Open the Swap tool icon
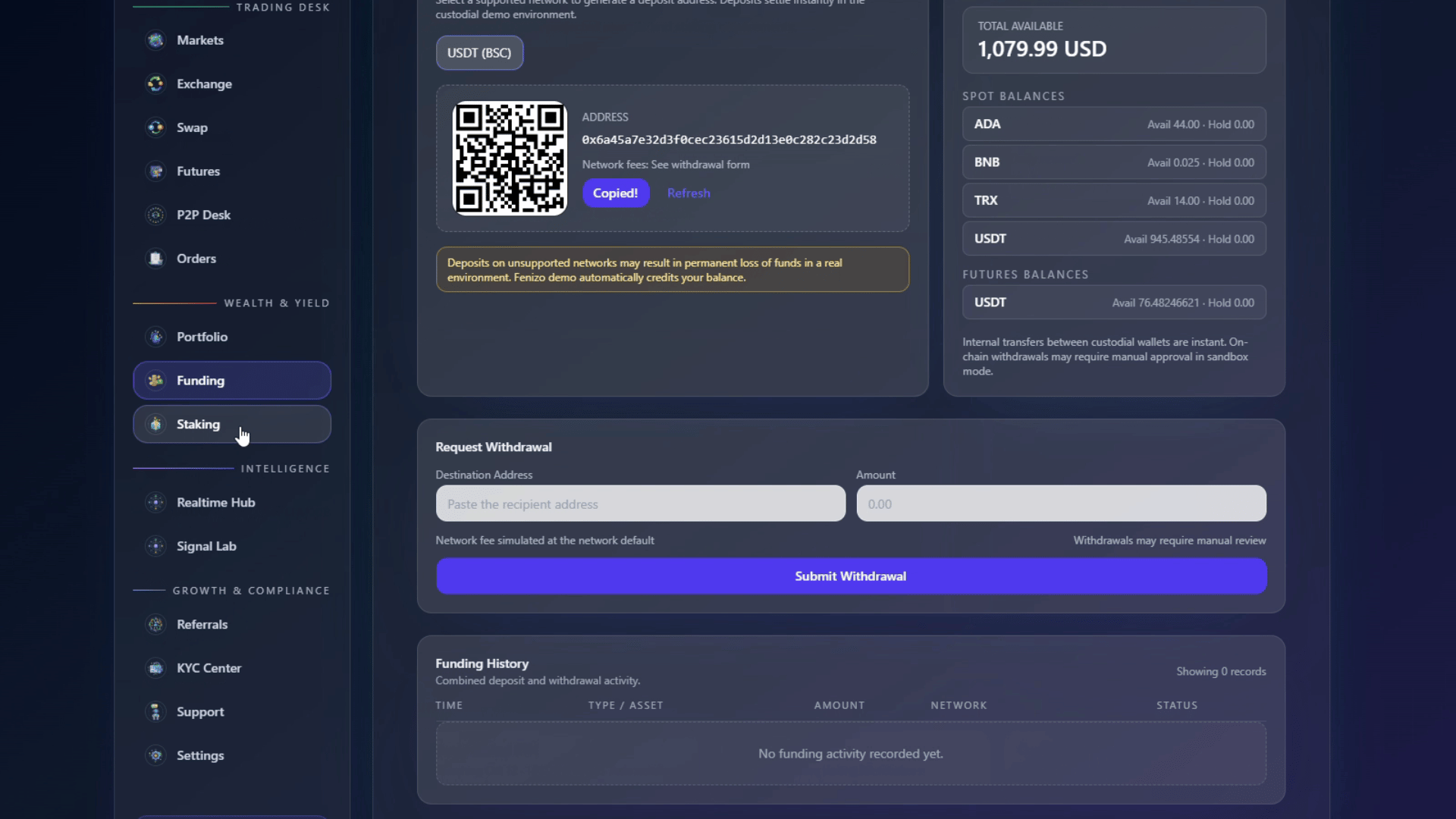Image resolution: width=1456 pixels, height=819 pixels. 155,127
